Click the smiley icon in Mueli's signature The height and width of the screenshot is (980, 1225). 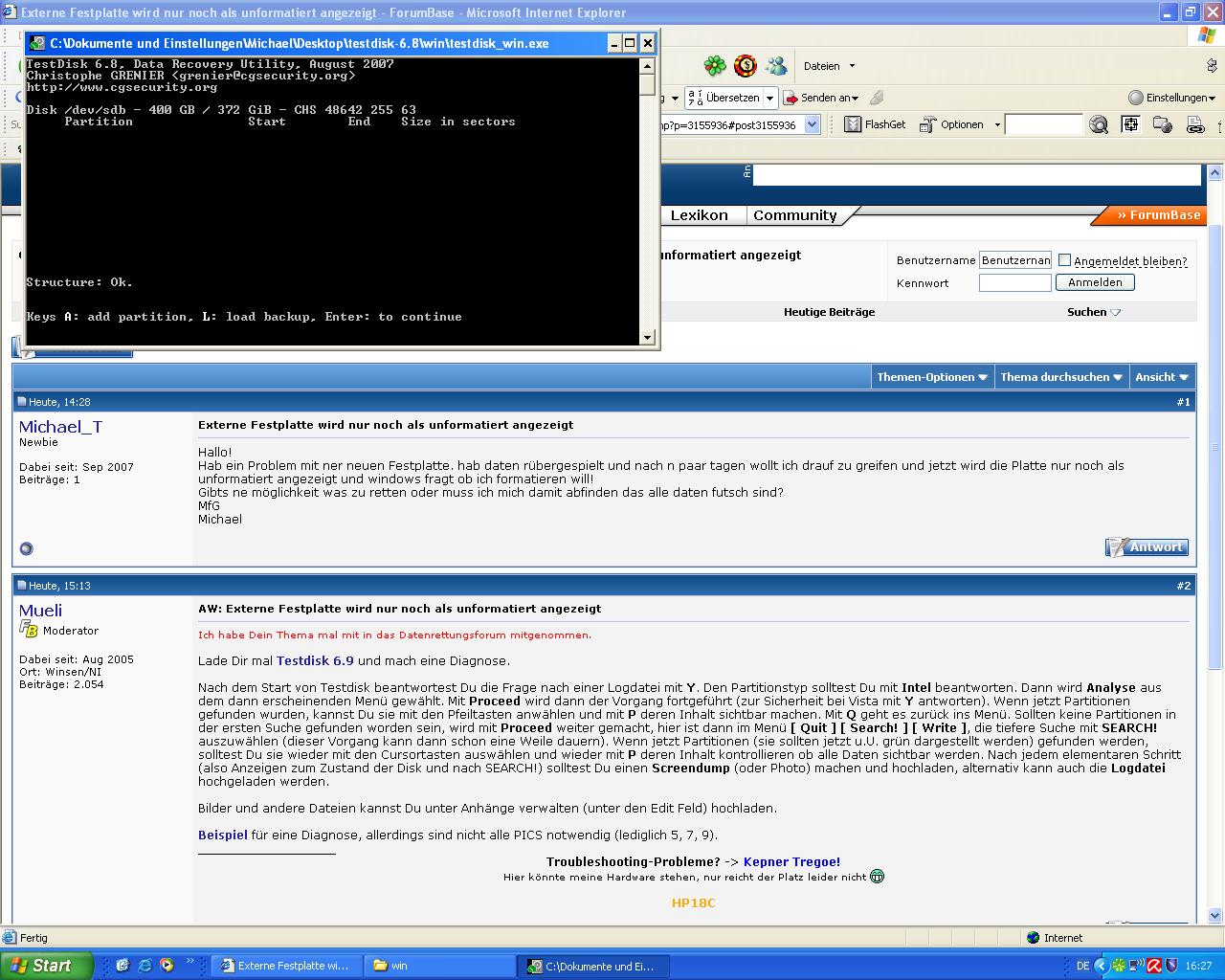pyautogui.click(x=877, y=876)
